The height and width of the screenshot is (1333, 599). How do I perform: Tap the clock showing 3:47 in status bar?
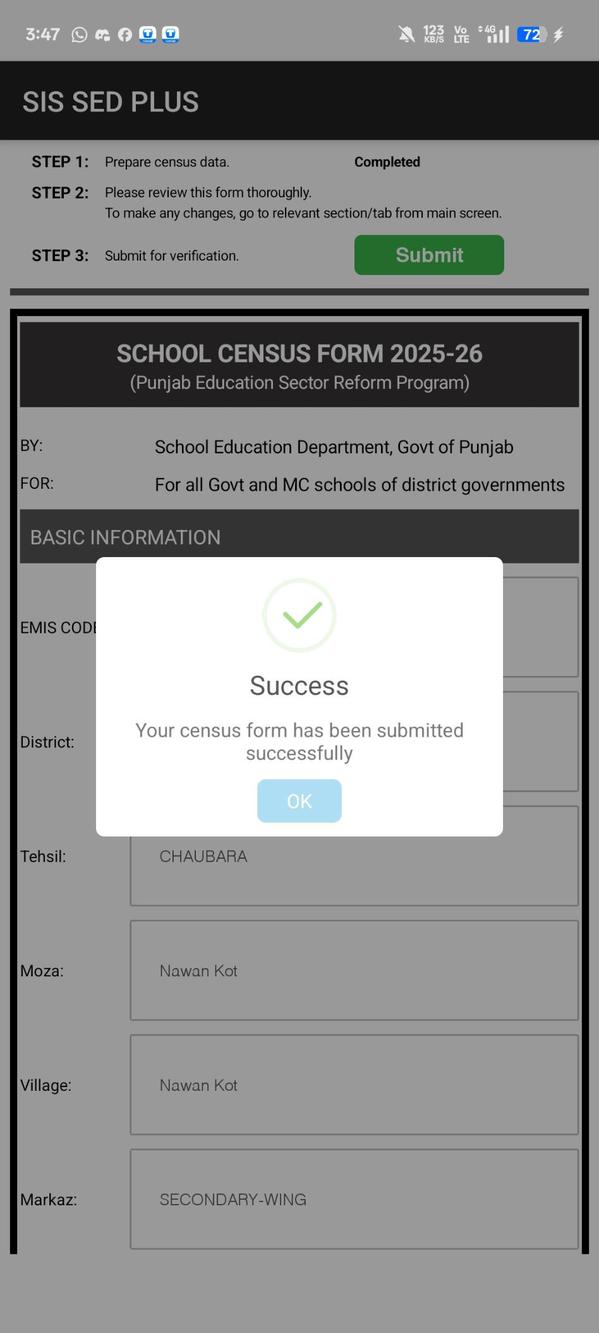[x=40, y=33]
